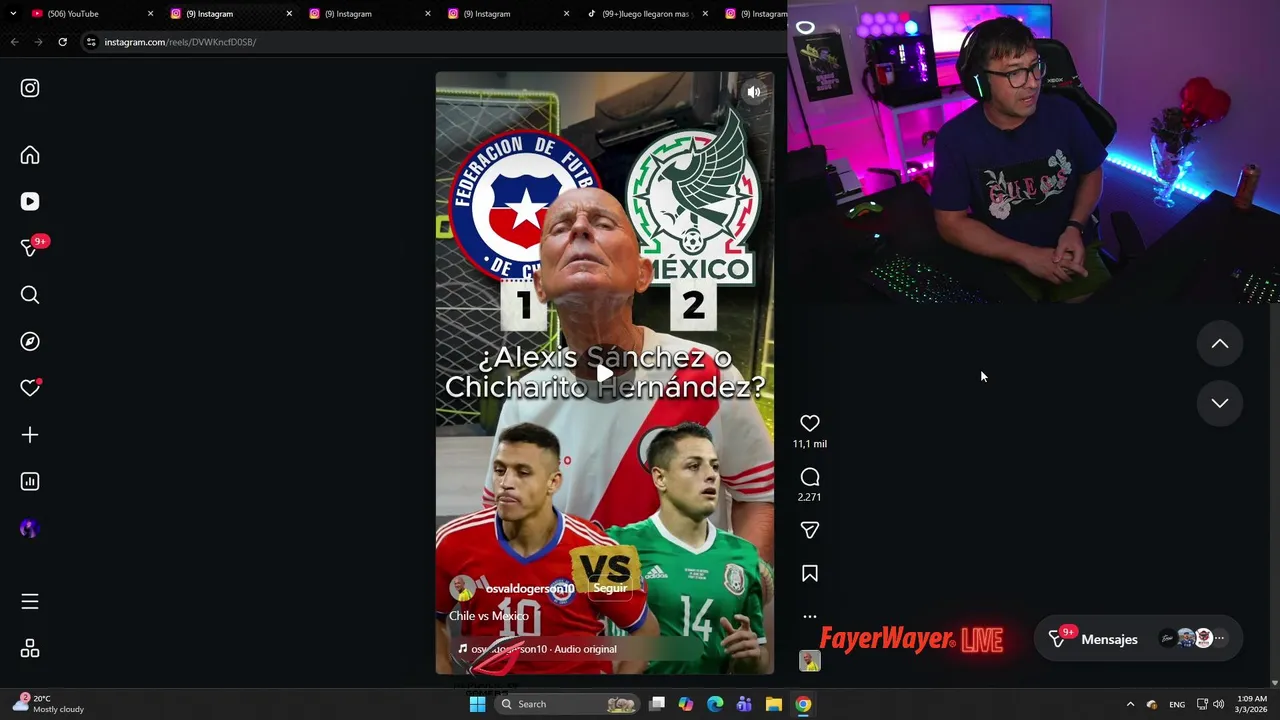Close the TikTok luego llegaron tab
The image size is (1280, 720).
pyautogui.click(x=705, y=14)
